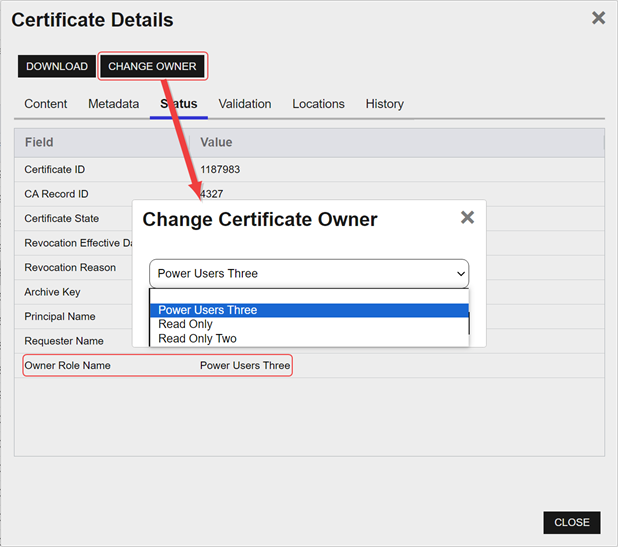
Task: Close the Certificate Details dialog with X
Action: click(598, 18)
